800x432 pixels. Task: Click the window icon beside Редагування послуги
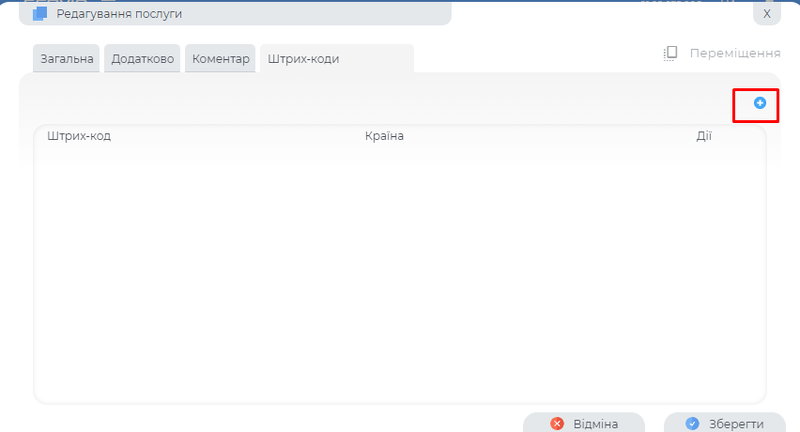[x=40, y=14]
